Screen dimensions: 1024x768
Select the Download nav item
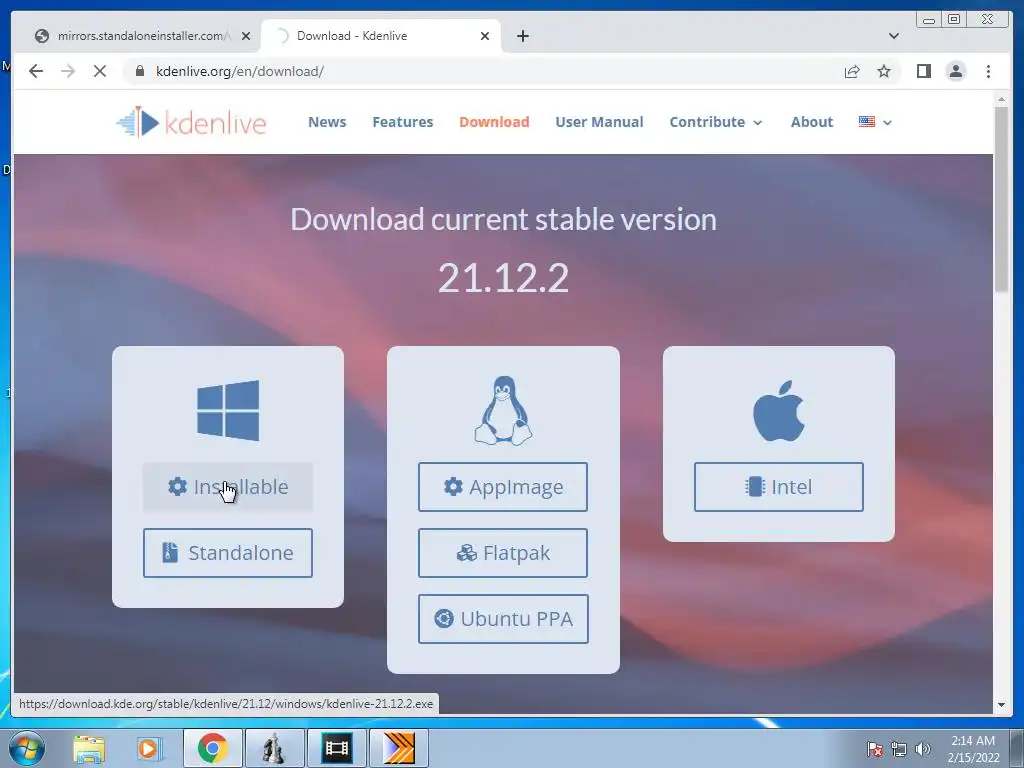pos(494,122)
